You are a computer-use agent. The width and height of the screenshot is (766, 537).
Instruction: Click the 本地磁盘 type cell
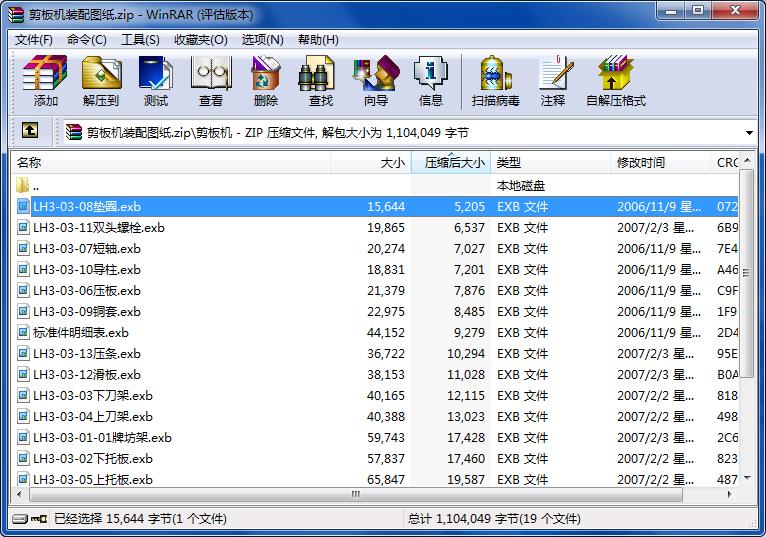[521, 186]
